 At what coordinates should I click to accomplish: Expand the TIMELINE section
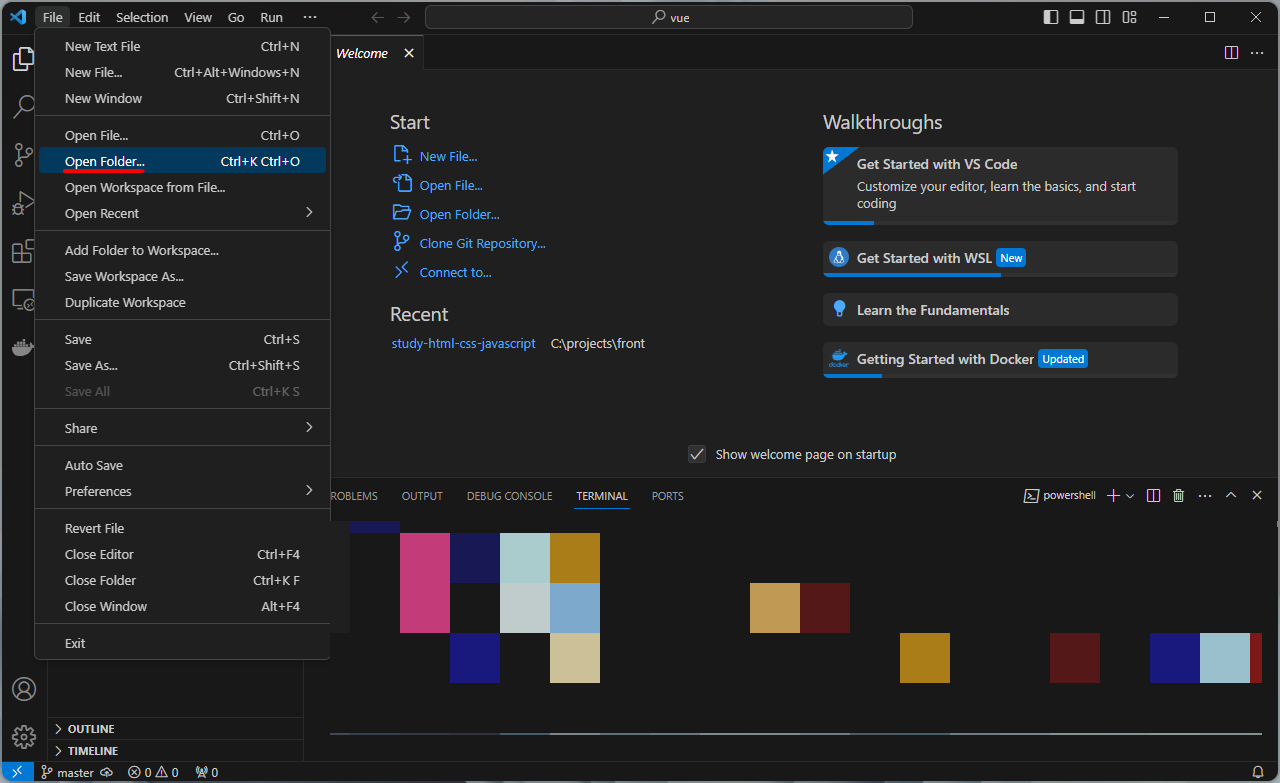click(175, 751)
